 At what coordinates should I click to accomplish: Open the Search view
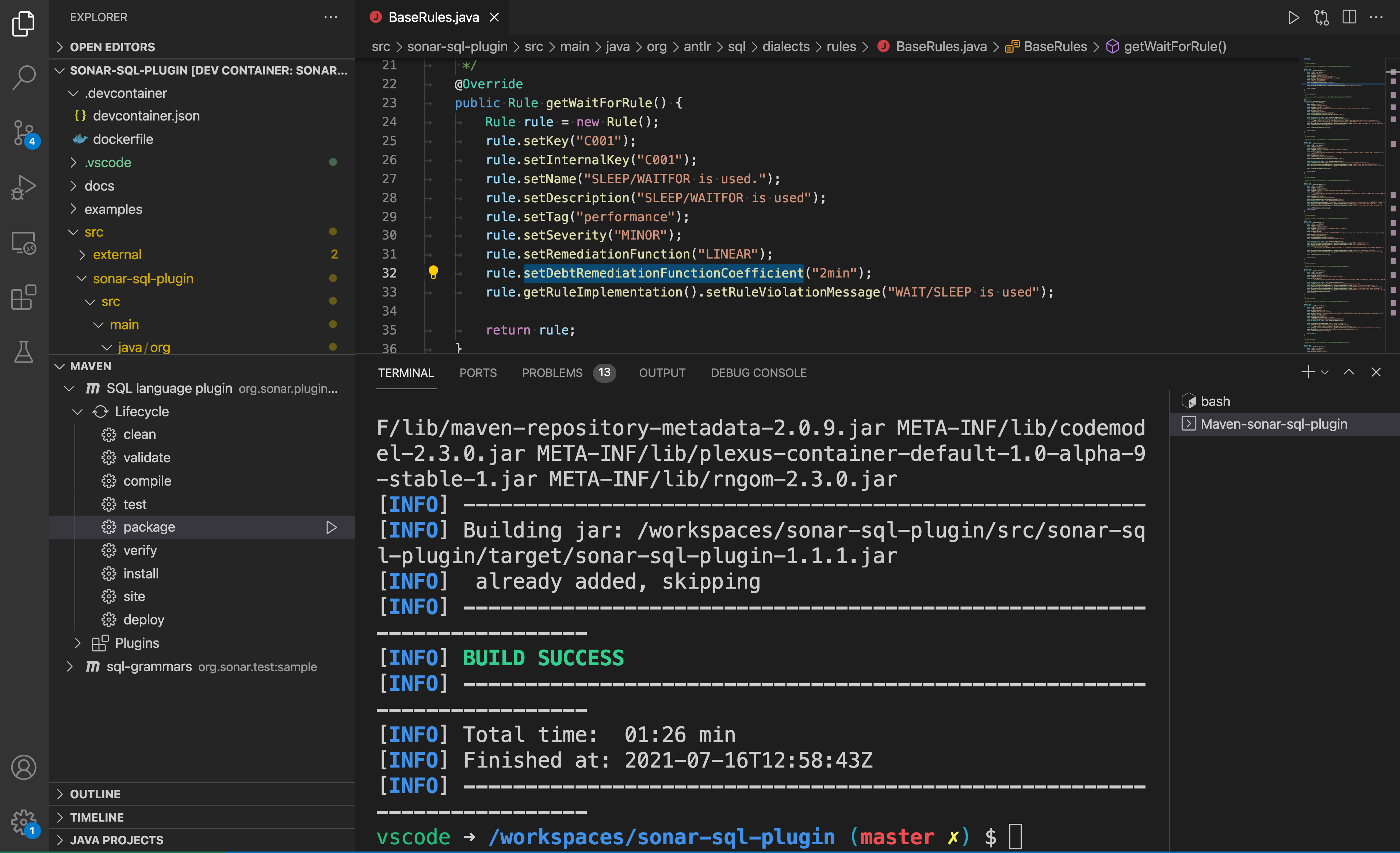point(23,77)
